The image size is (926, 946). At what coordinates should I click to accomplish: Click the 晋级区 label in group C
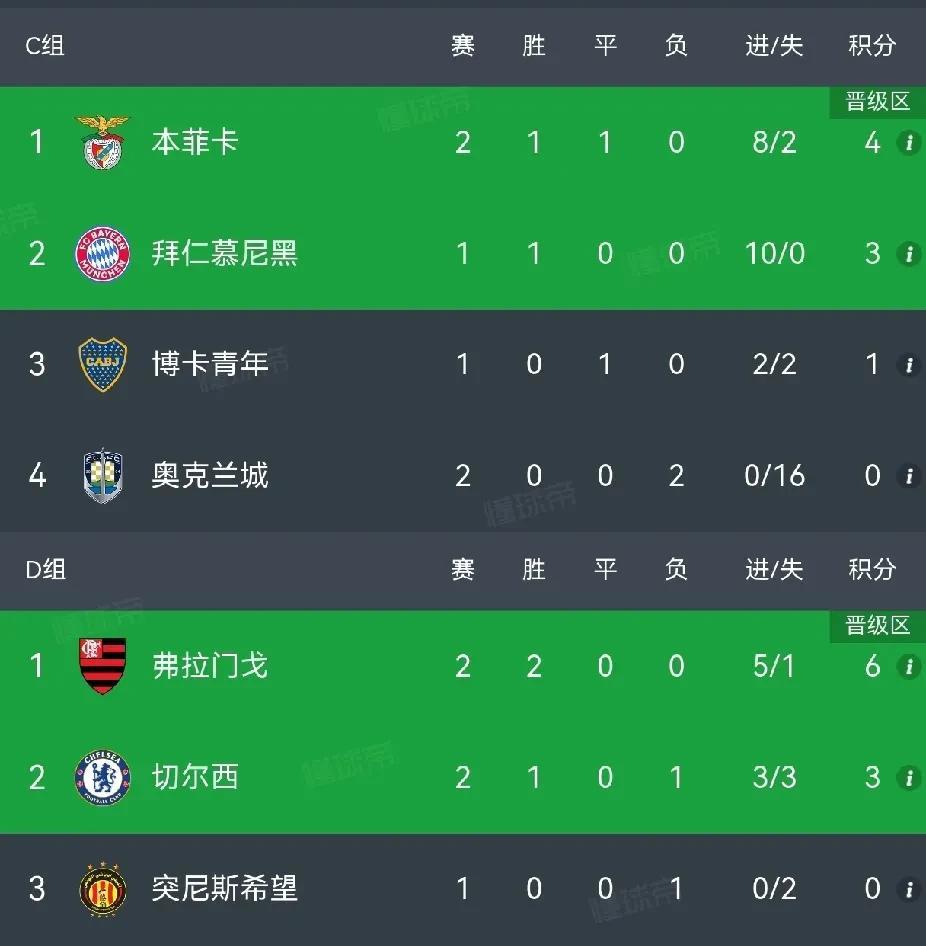click(x=877, y=101)
